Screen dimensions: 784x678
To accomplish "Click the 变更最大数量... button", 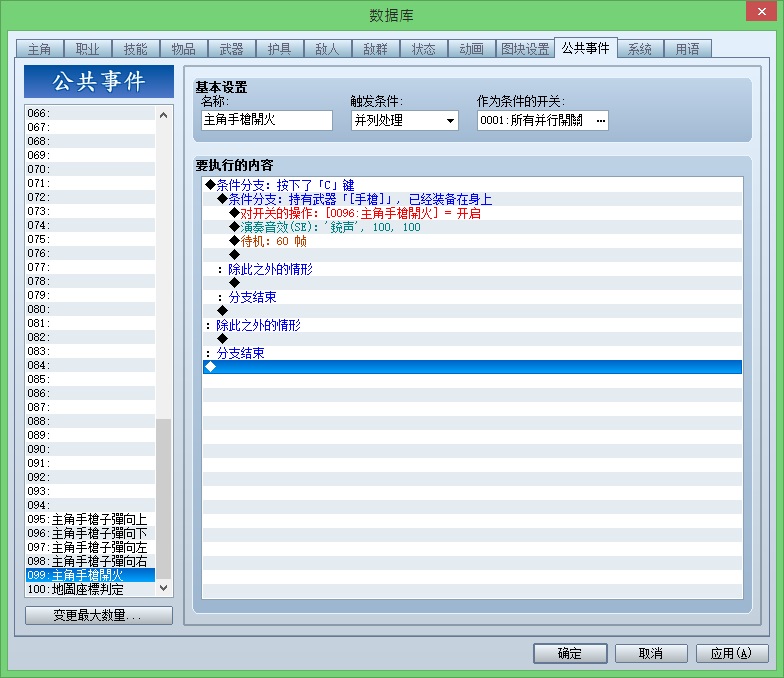I will click(x=98, y=615).
